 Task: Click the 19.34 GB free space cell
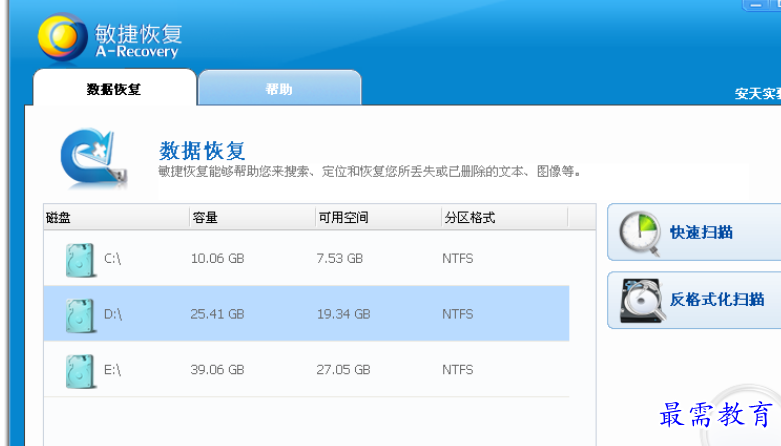344,314
